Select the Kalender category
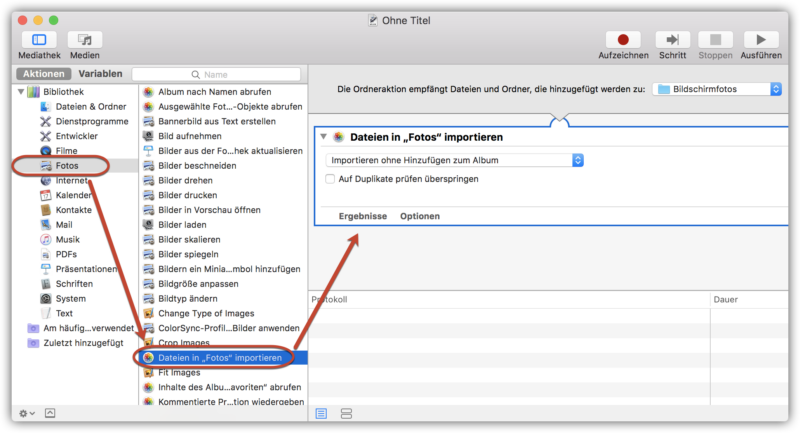Viewport: 800px width, 433px height. (73, 195)
